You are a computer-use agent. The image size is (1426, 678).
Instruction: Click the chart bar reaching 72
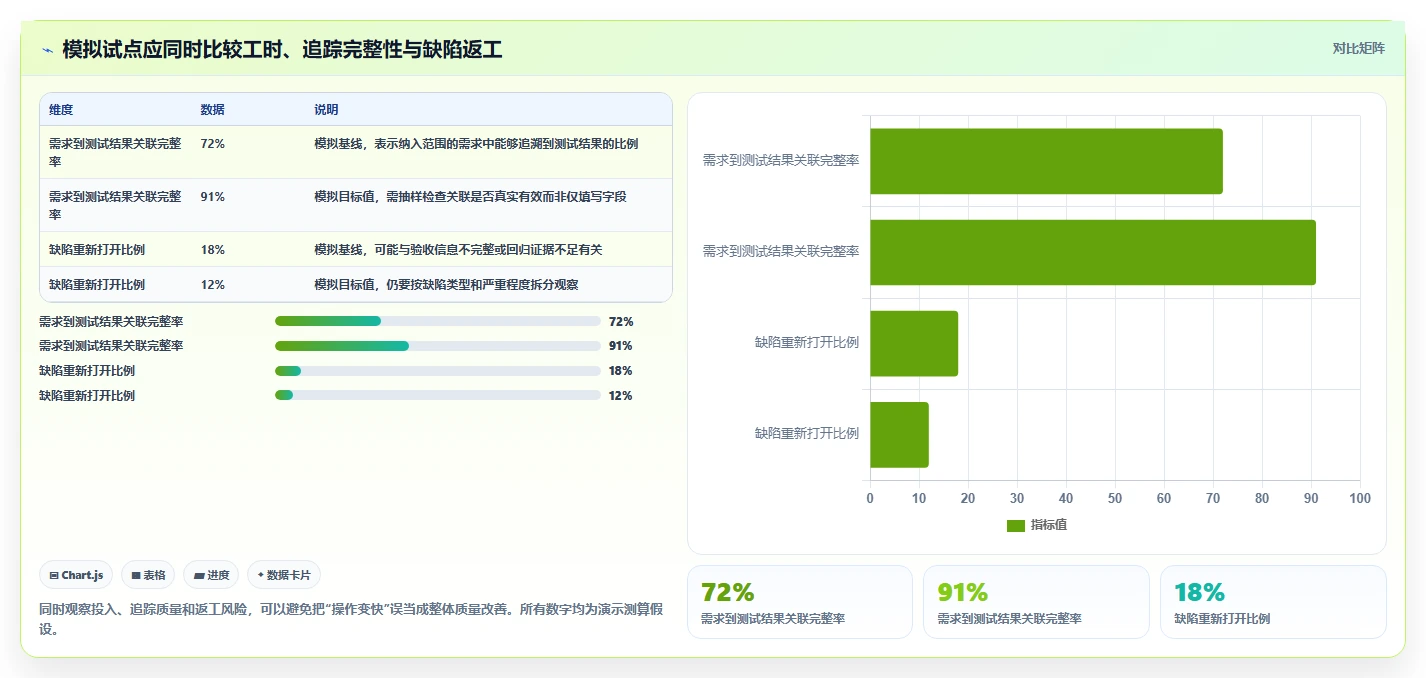point(1046,161)
